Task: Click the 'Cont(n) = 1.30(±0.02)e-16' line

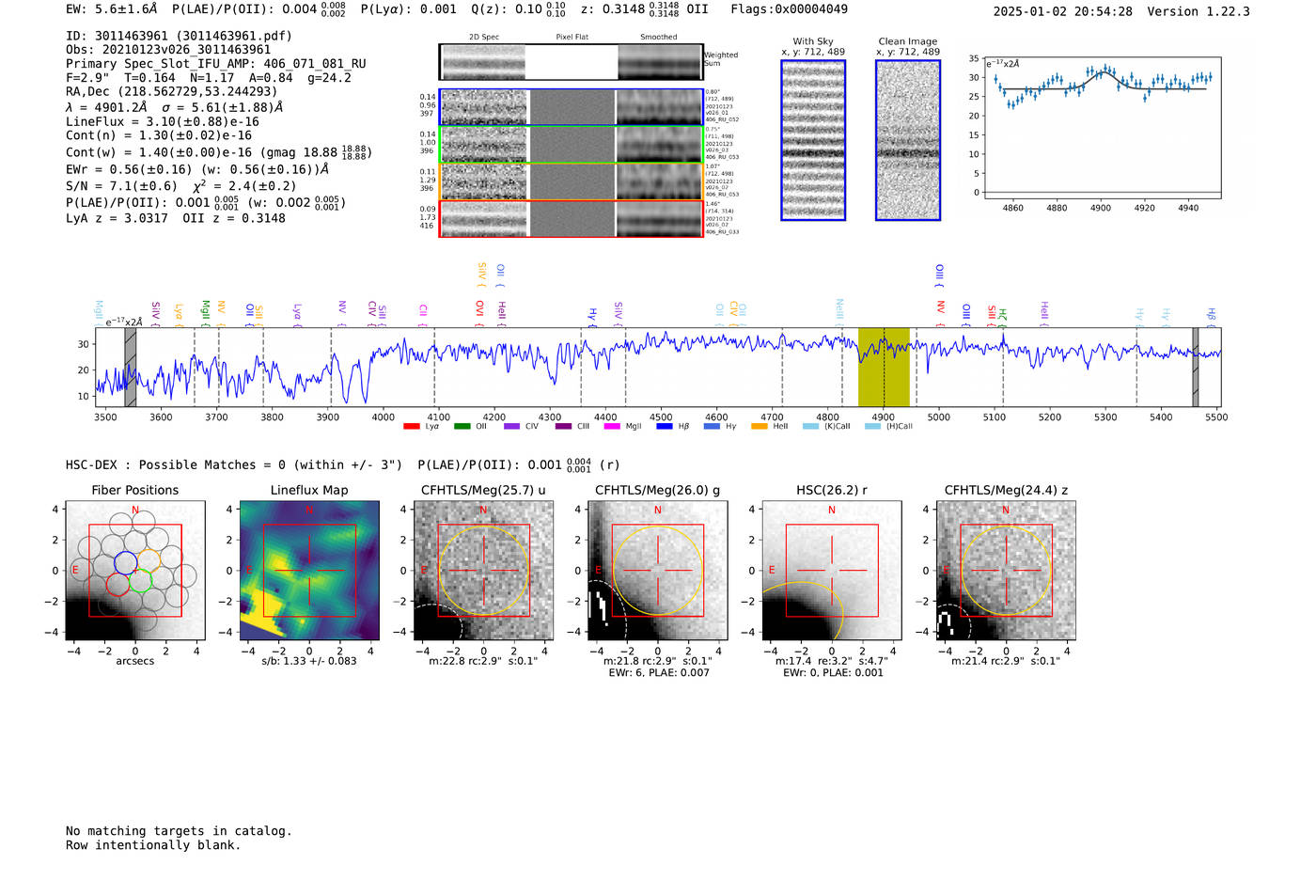Action: tap(159, 135)
